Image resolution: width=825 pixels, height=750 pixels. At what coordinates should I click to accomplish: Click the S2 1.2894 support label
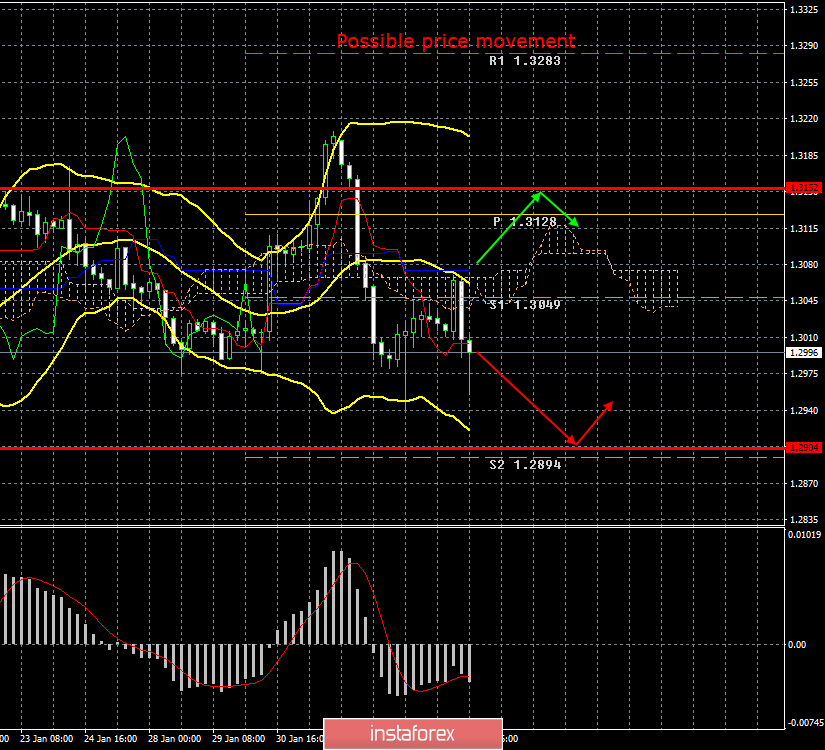point(525,465)
